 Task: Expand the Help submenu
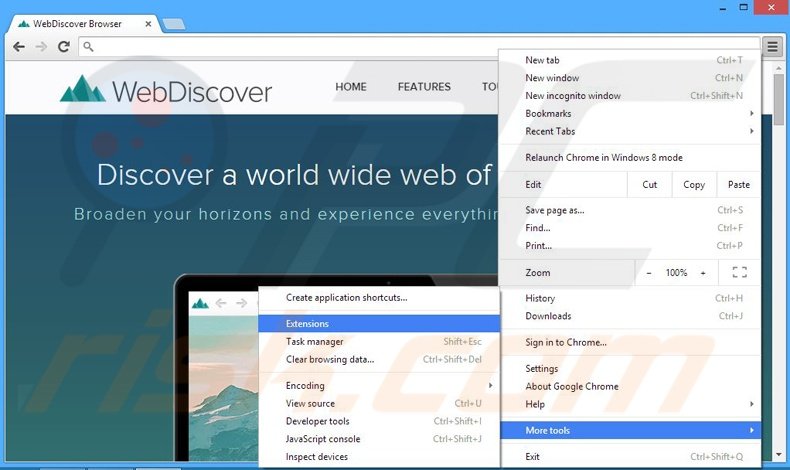tap(630, 404)
